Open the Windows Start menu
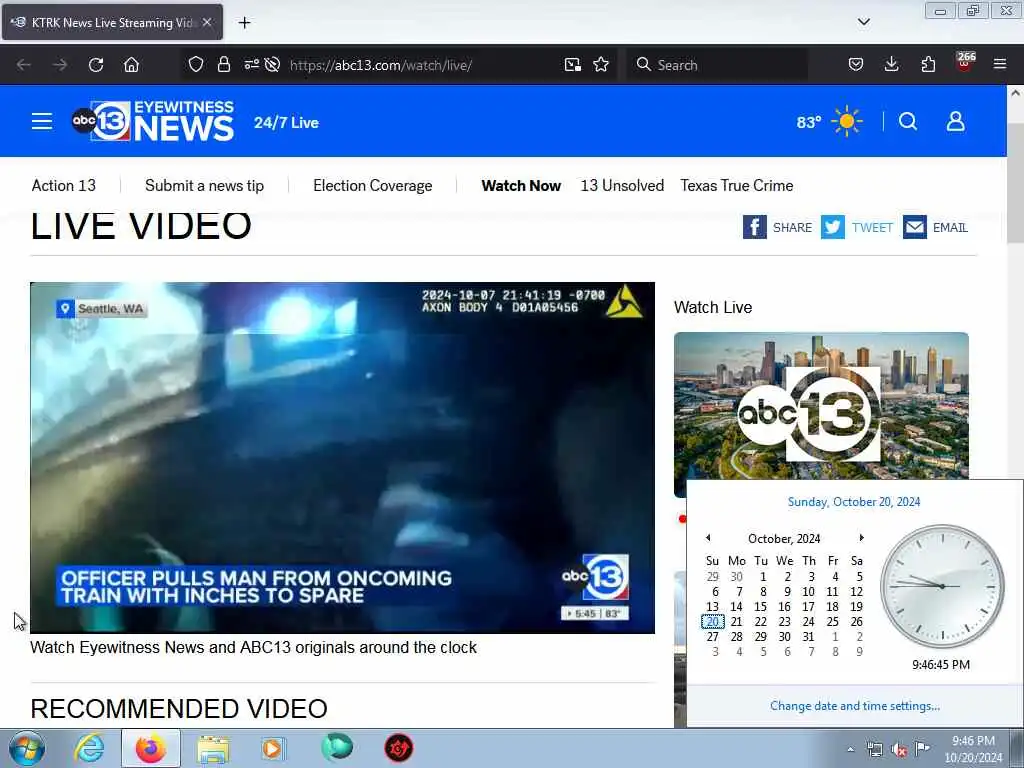This screenshot has height=768, width=1024. 27,748
